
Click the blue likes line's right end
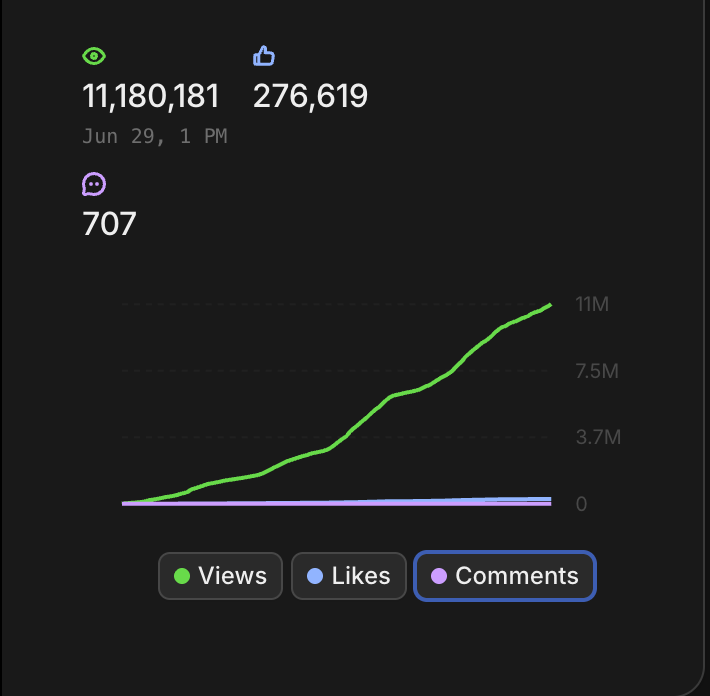tap(549, 498)
